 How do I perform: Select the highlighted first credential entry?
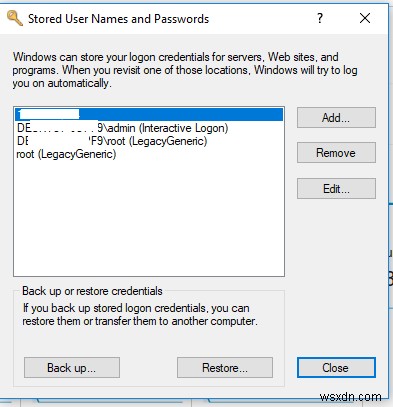[x=149, y=115]
